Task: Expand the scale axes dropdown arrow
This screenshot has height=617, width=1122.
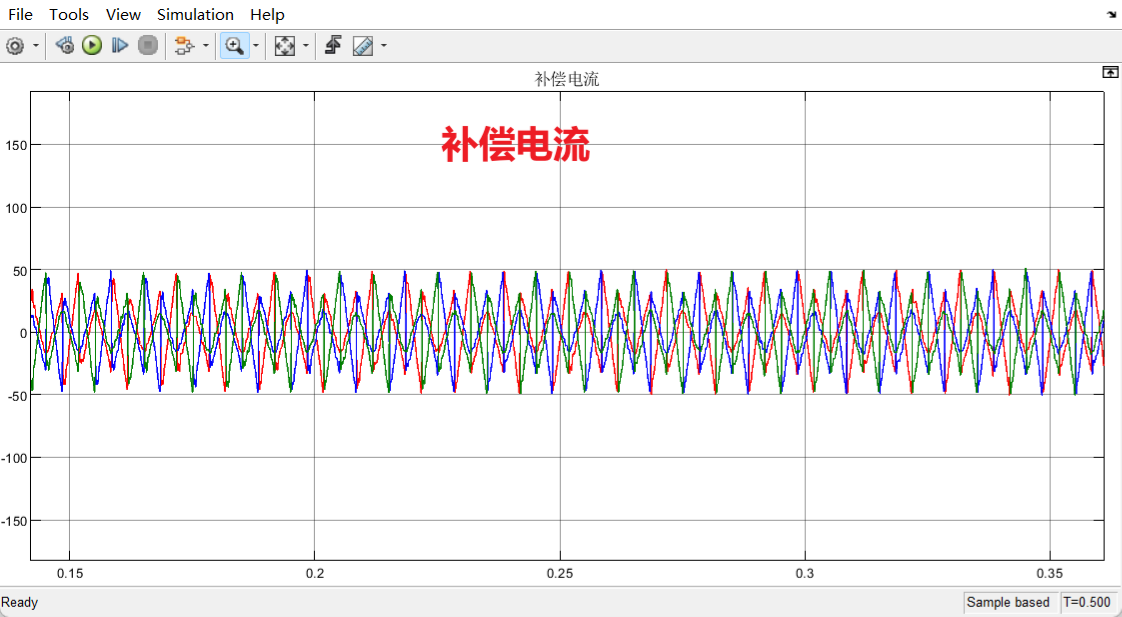Action: (x=305, y=45)
